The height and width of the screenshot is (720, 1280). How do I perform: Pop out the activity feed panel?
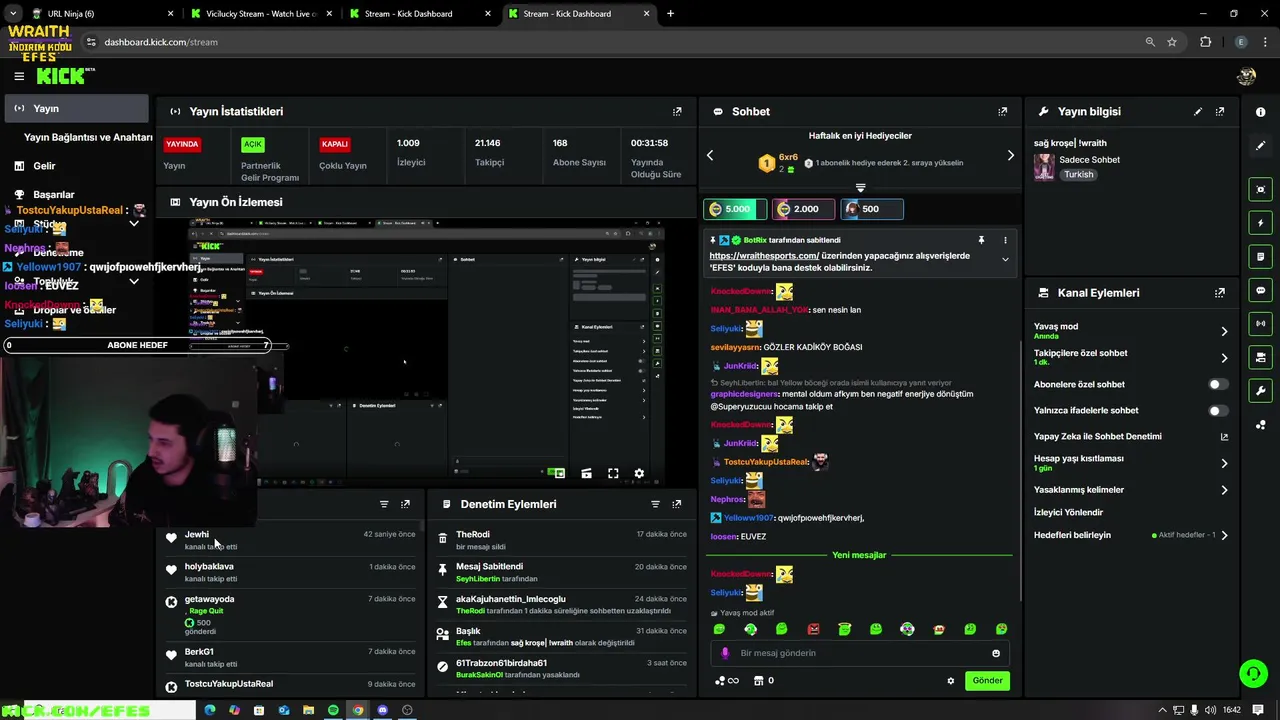click(x=405, y=504)
